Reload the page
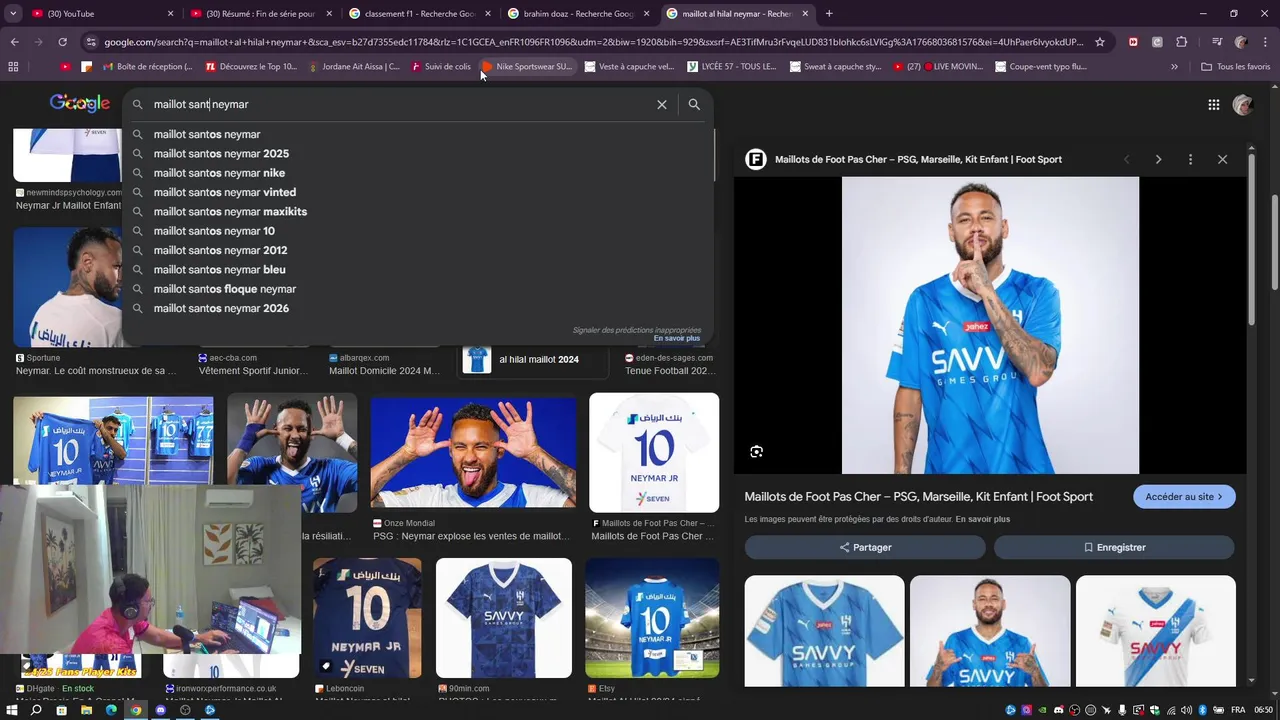Image resolution: width=1280 pixels, height=720 pixels. 62,42
